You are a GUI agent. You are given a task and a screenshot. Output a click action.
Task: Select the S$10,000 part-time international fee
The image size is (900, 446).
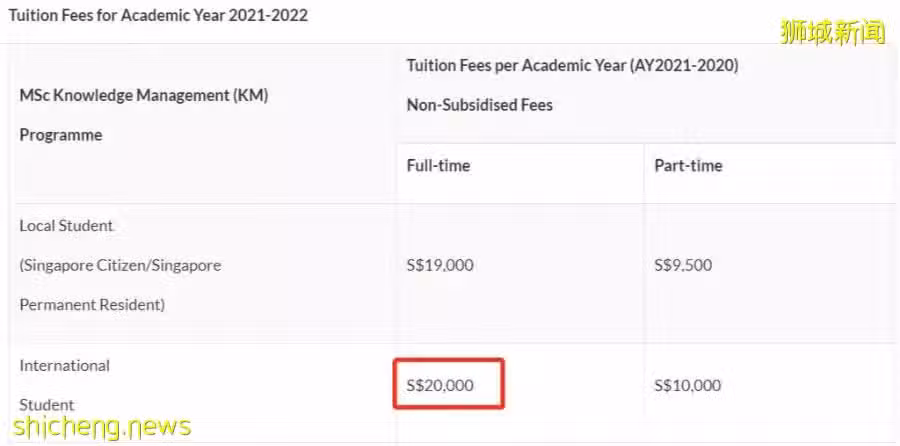click(688, 385)
